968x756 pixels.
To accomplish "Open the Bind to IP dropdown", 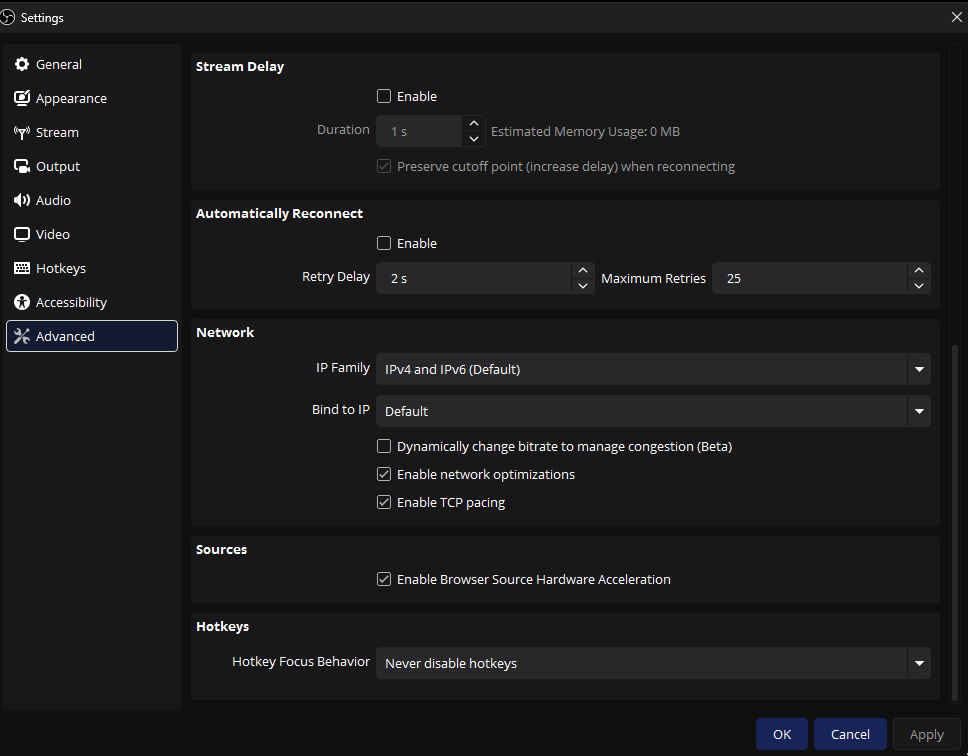I will 653,411.
